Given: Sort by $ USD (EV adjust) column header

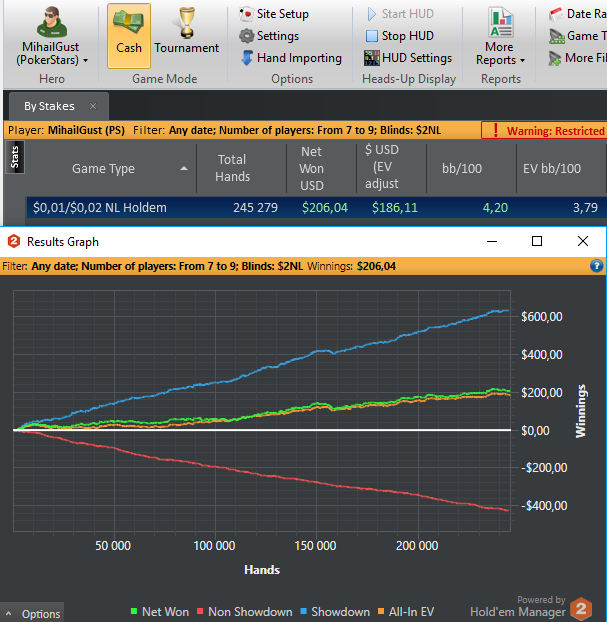Looking at the screenshot, I should click(391, 168).
